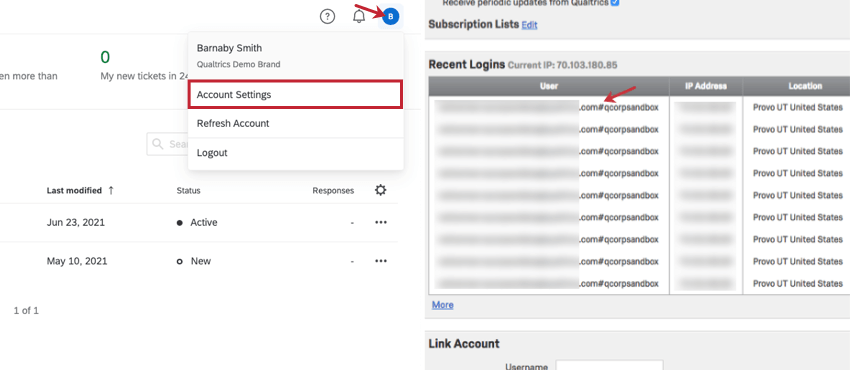
Task: Click the New status cell
Action: pos(194,261)
